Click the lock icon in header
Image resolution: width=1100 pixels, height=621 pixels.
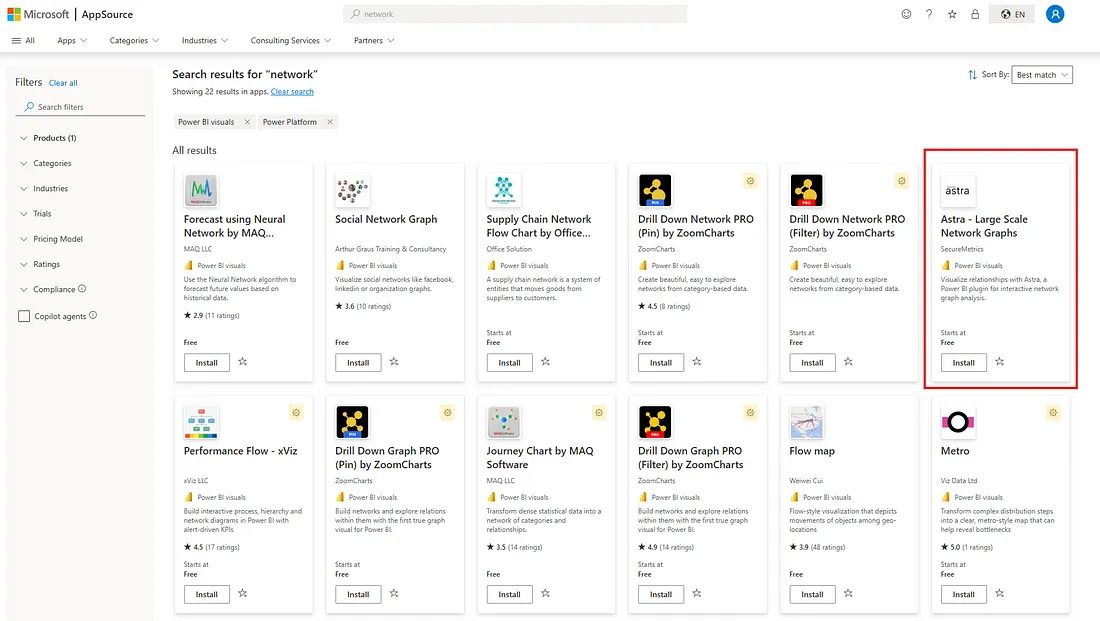(975, 14)
